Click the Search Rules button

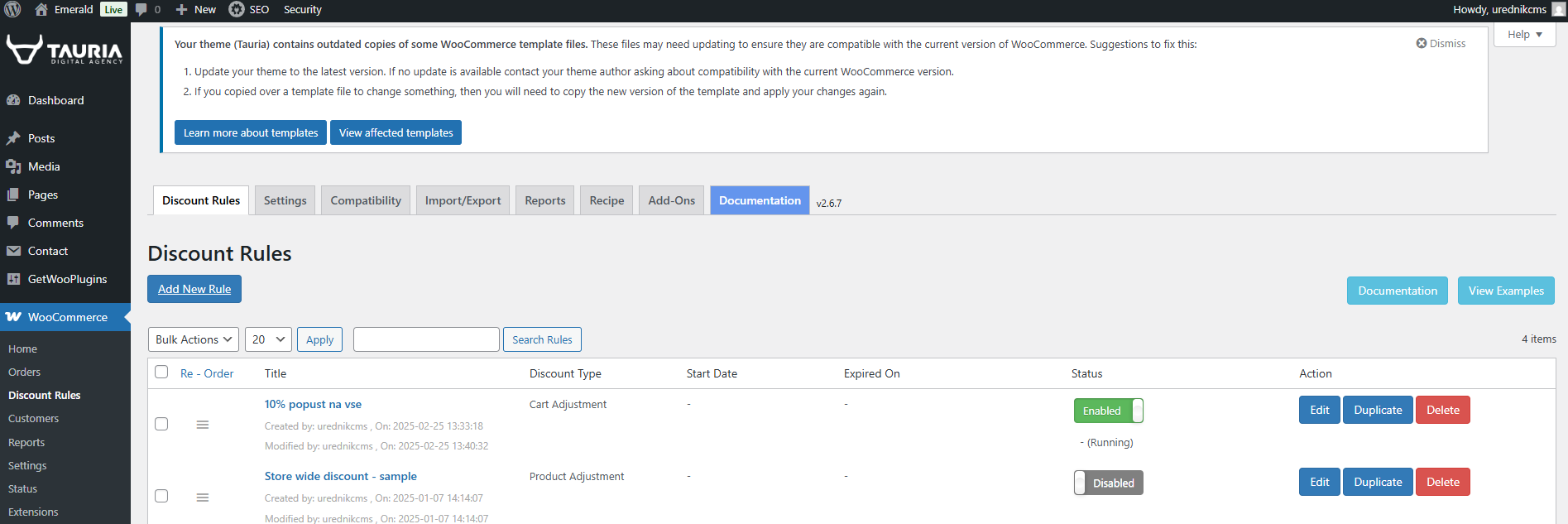click(x=542, y=339)
